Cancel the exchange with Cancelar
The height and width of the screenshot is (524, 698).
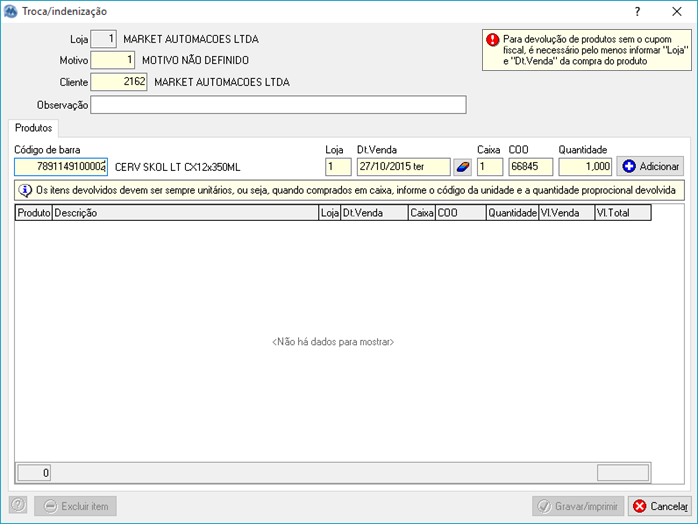[x=660, y=506]
